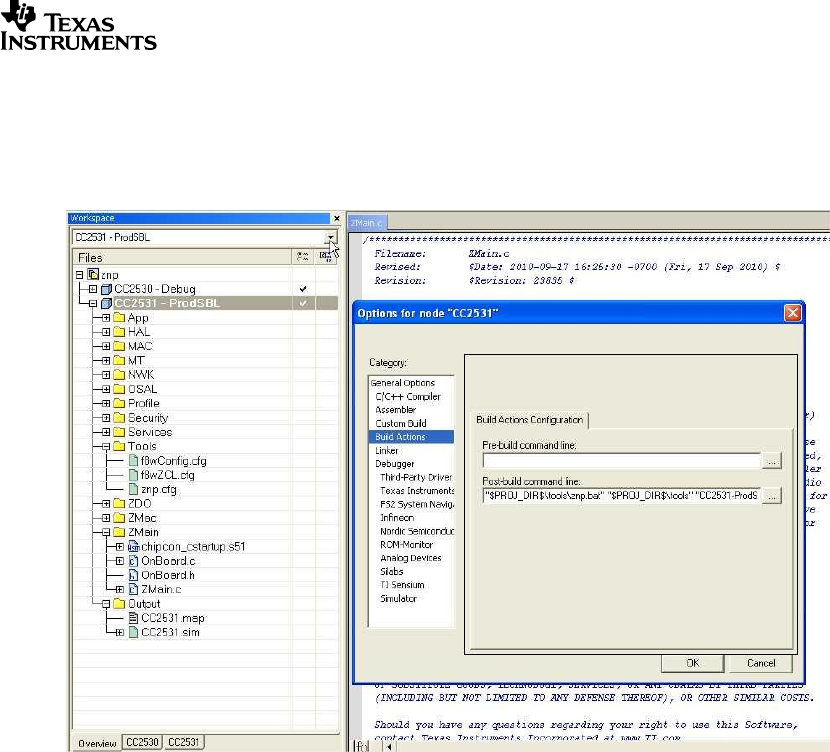Select Custom Build category
Image resolution: width=830 pixels, height=752 pixels.
(x=401, y=423)
